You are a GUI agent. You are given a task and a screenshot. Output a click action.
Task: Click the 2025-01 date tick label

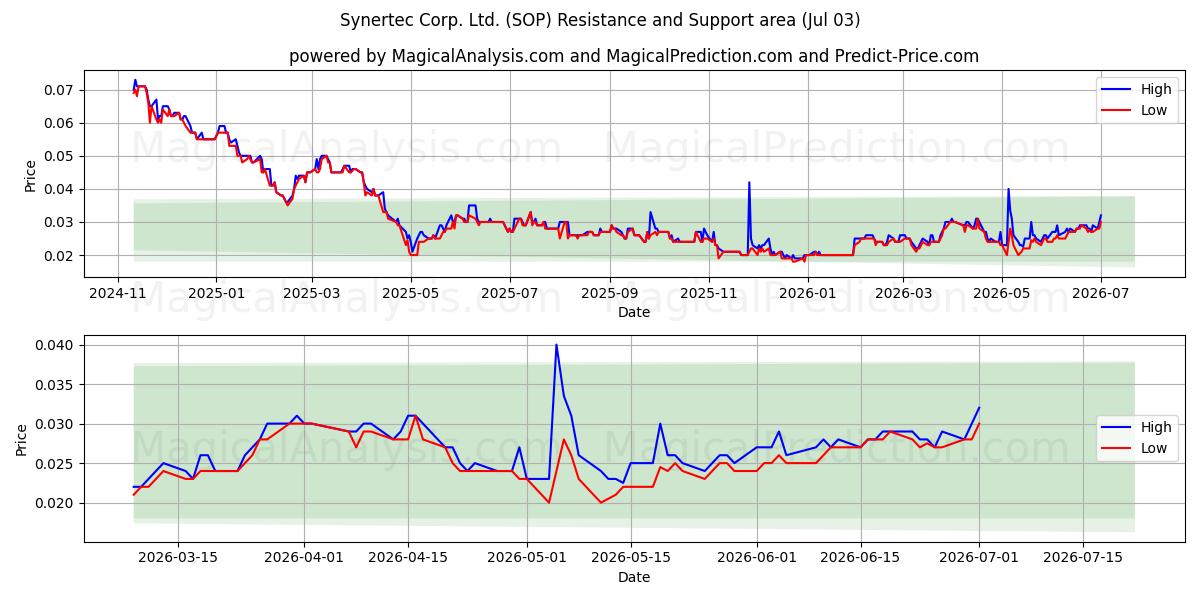[216, 293]
